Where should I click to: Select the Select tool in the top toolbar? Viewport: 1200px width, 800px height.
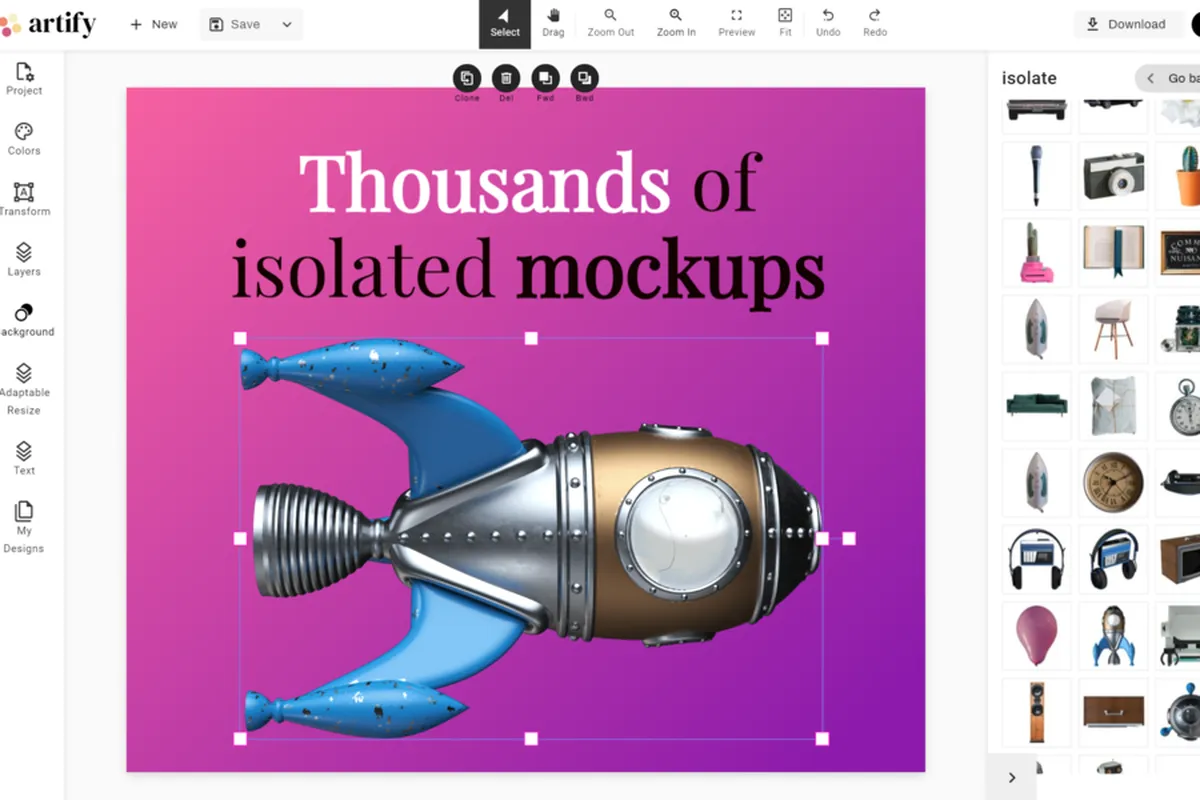(505, 24)
